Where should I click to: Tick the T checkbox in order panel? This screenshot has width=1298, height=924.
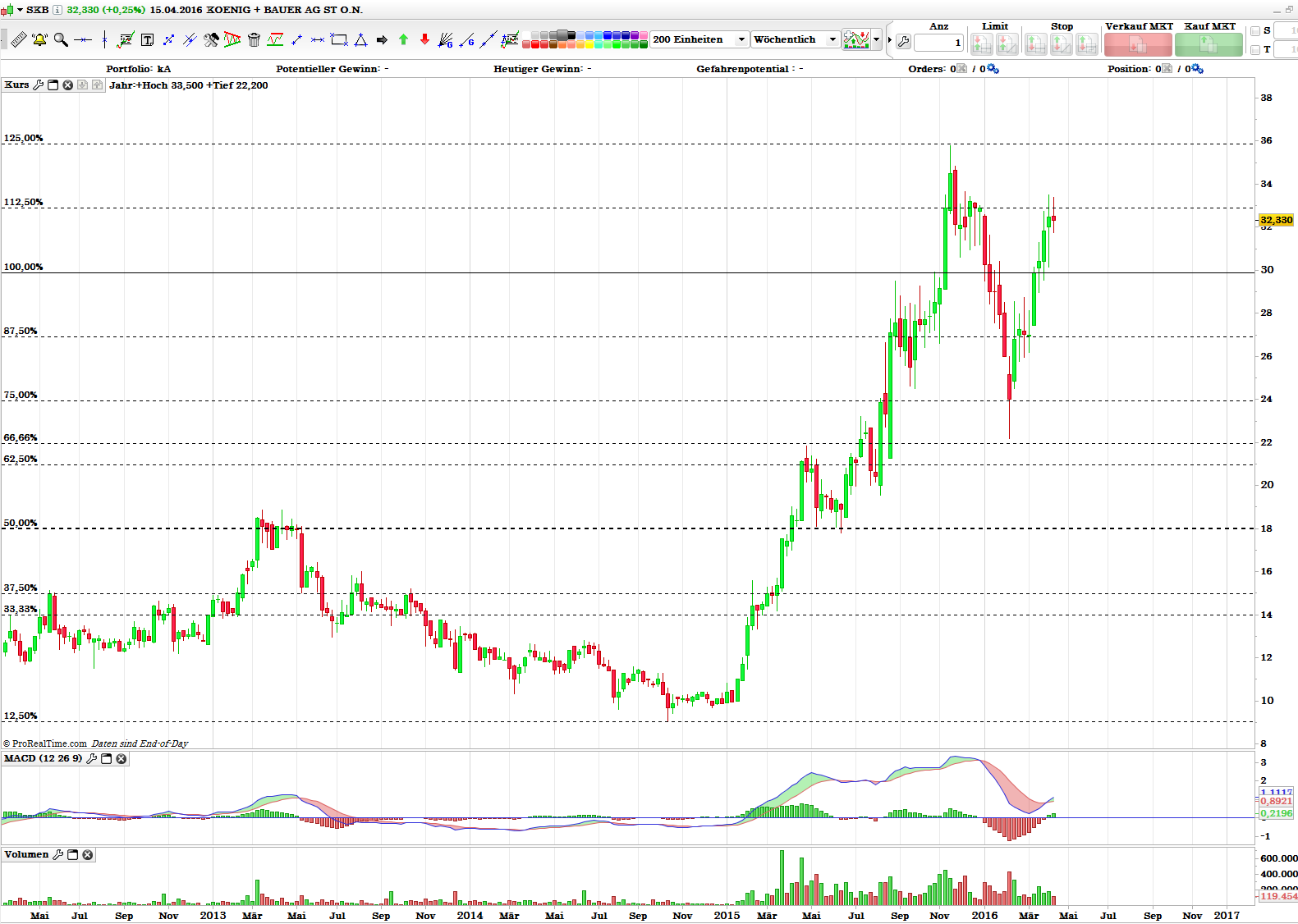pos(1254,50)
